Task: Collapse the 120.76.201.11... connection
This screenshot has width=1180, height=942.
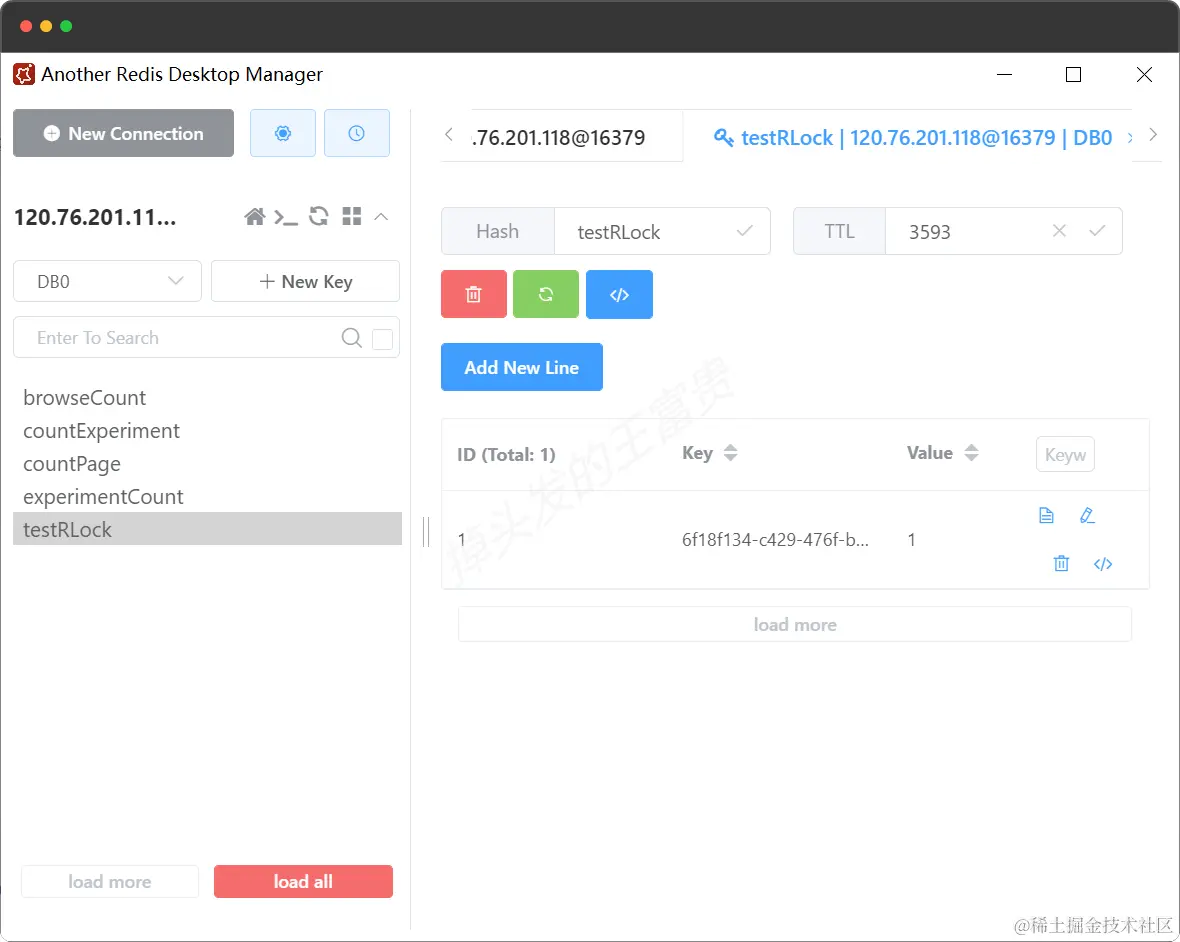Action: [x=382, y=217]
